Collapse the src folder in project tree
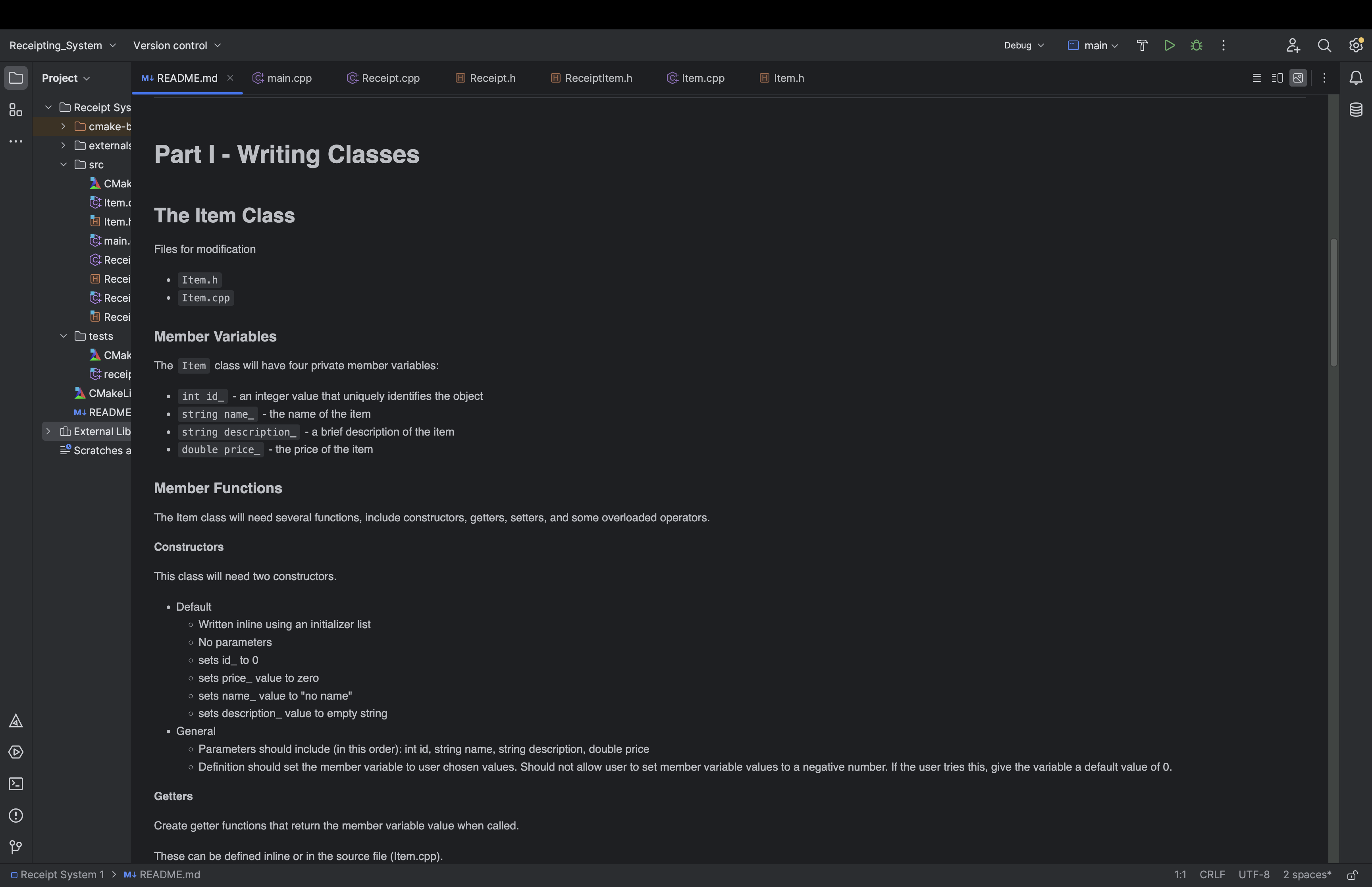The height and width of the screenshot is (887, 1372). 64,165
